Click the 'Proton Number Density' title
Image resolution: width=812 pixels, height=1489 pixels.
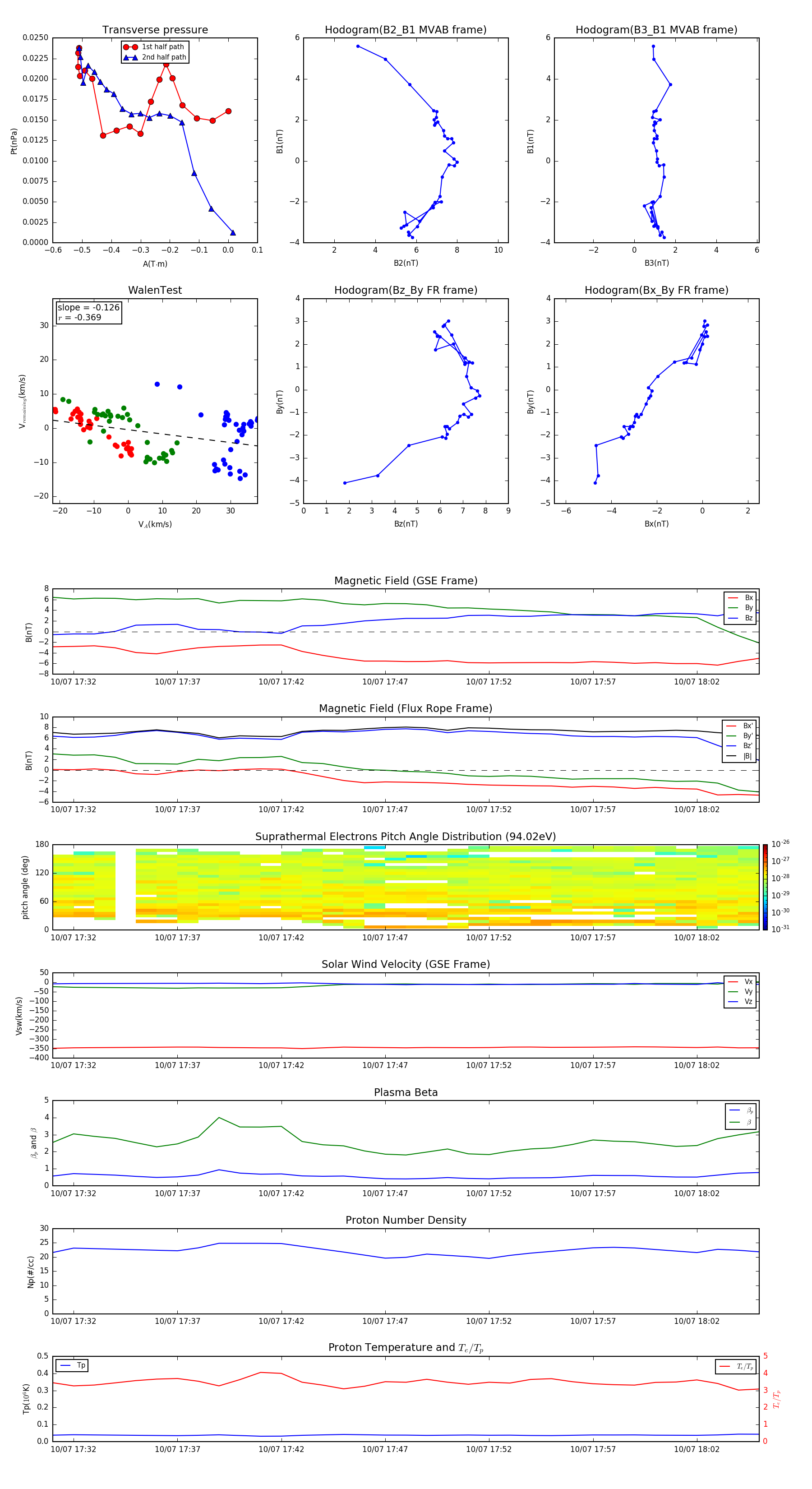click(406, 1220)
